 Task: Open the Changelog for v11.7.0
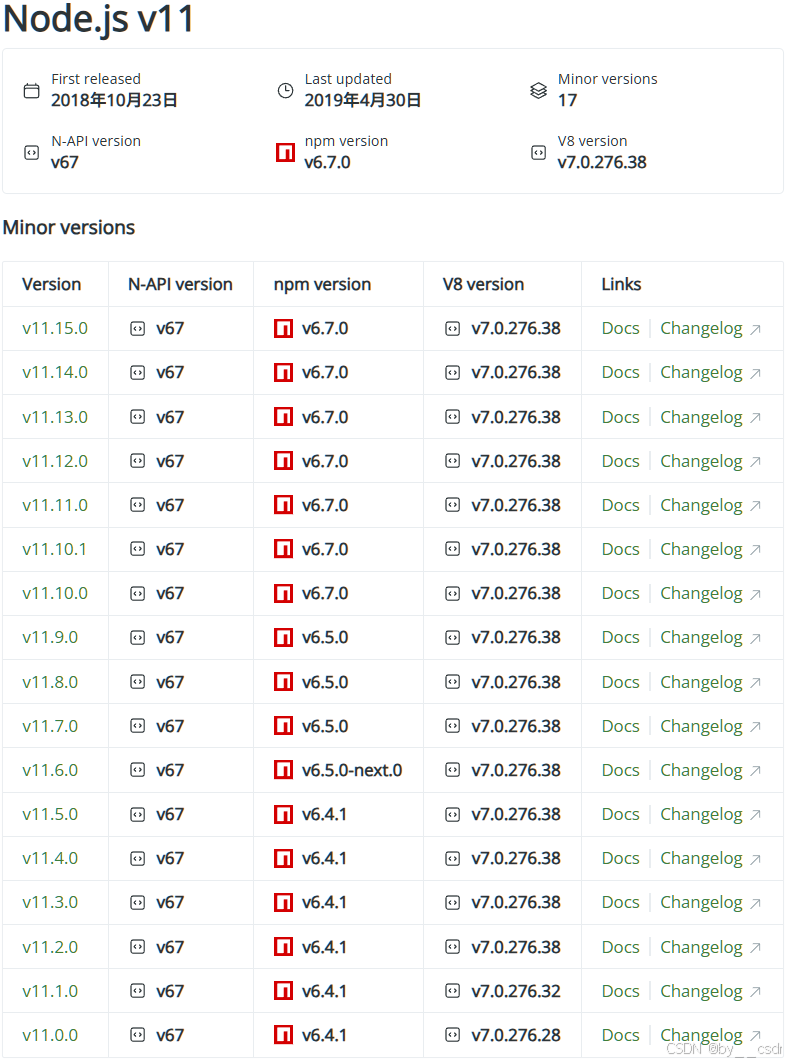point(702,727)
